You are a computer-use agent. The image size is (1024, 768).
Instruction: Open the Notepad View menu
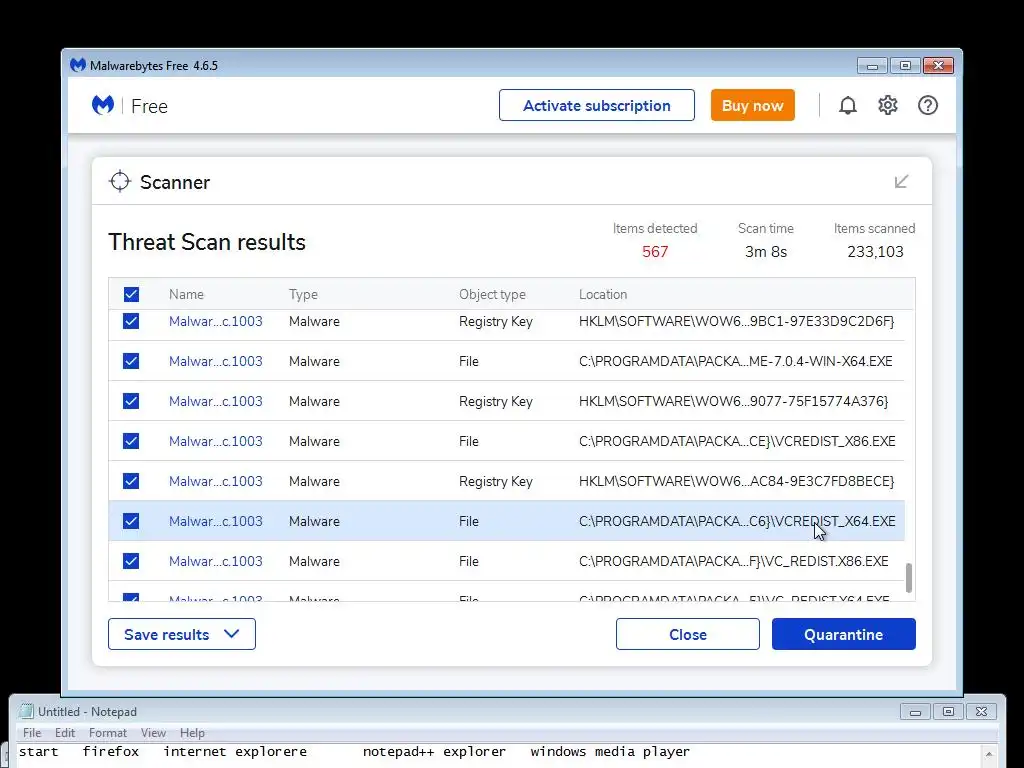(153, 733)
